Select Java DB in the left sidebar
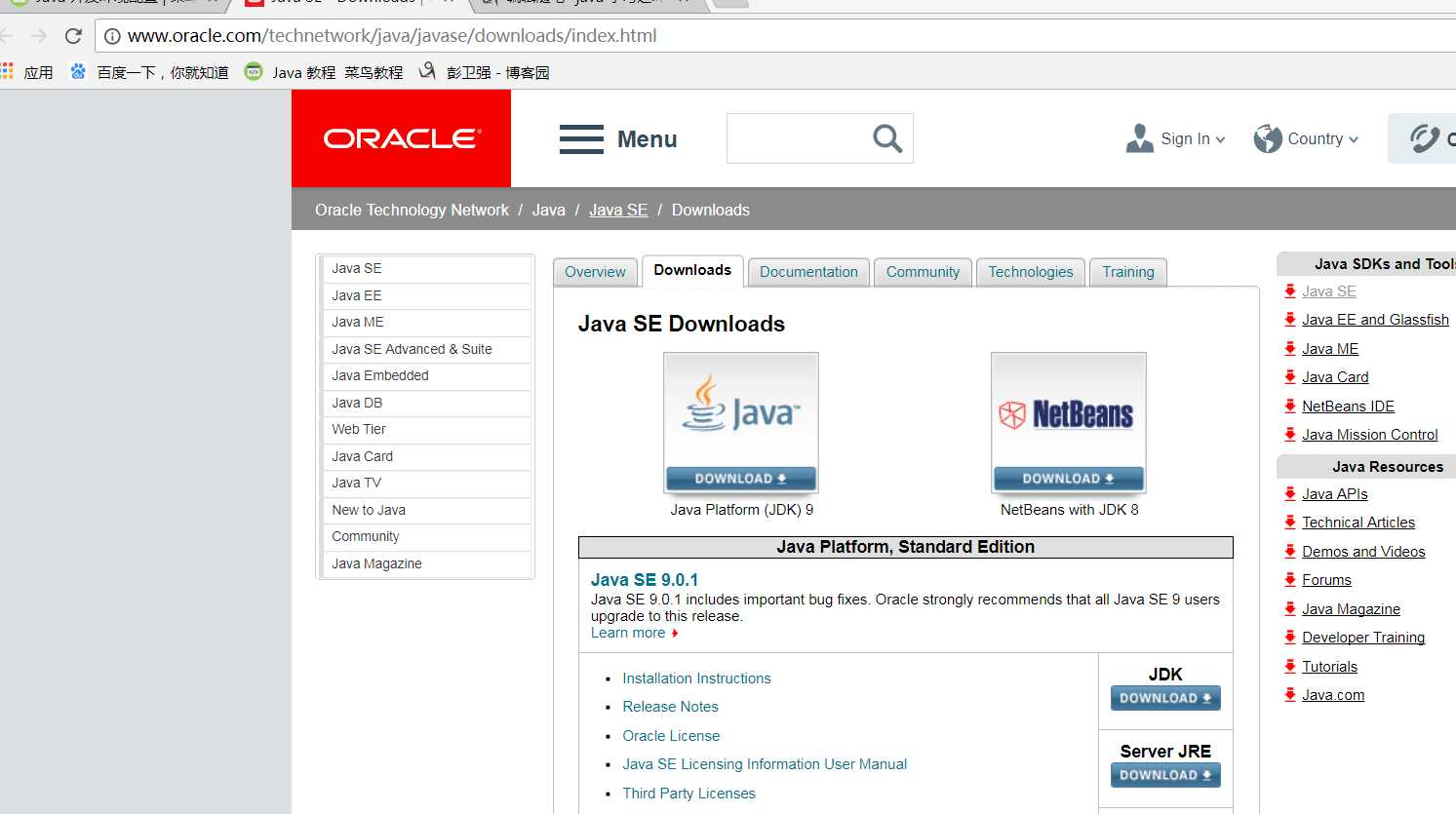This screenshot has width=1456, height=814. point(427,403)
